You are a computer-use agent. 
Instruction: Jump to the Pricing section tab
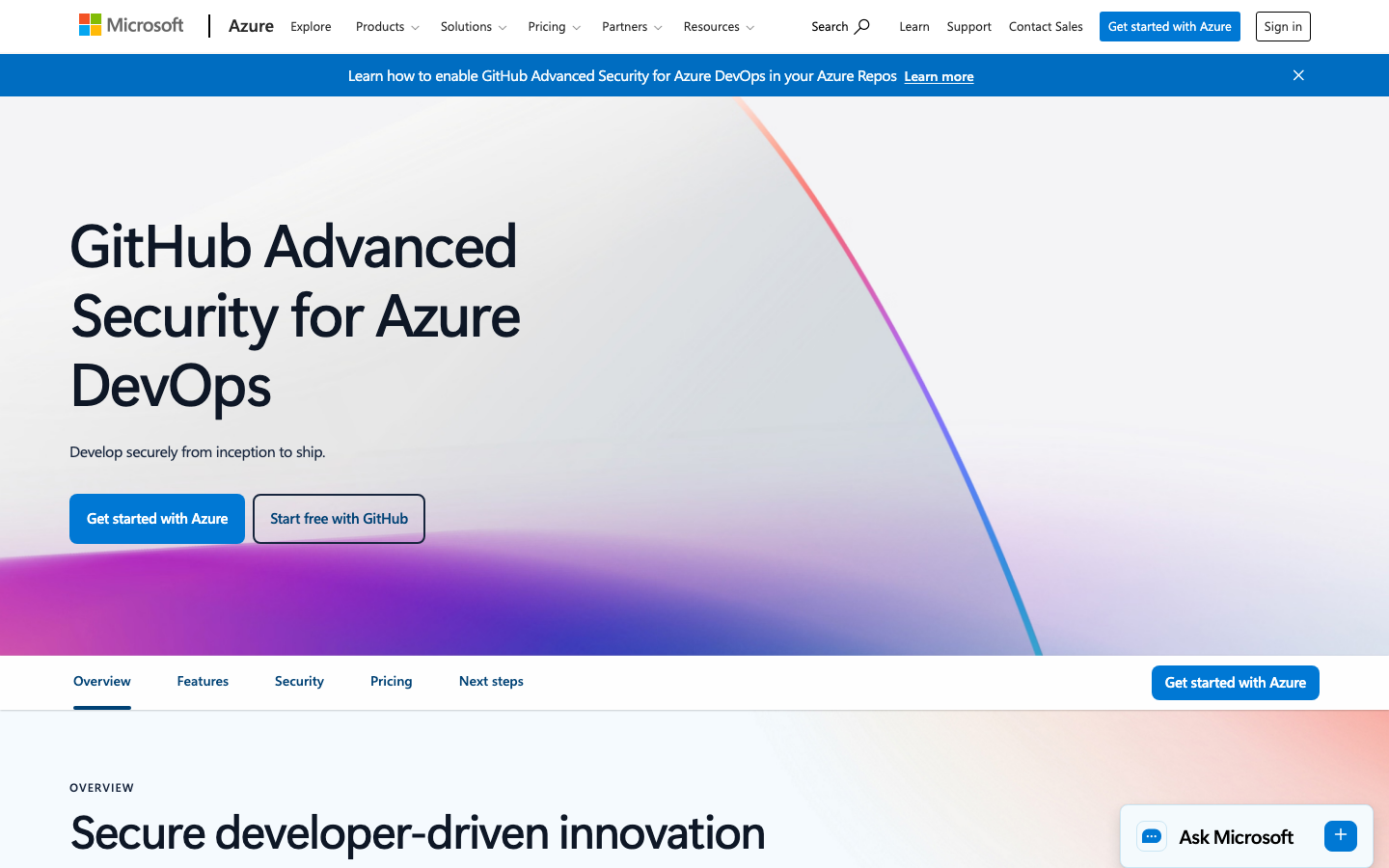pyautogui.click(x=392, y=681)
